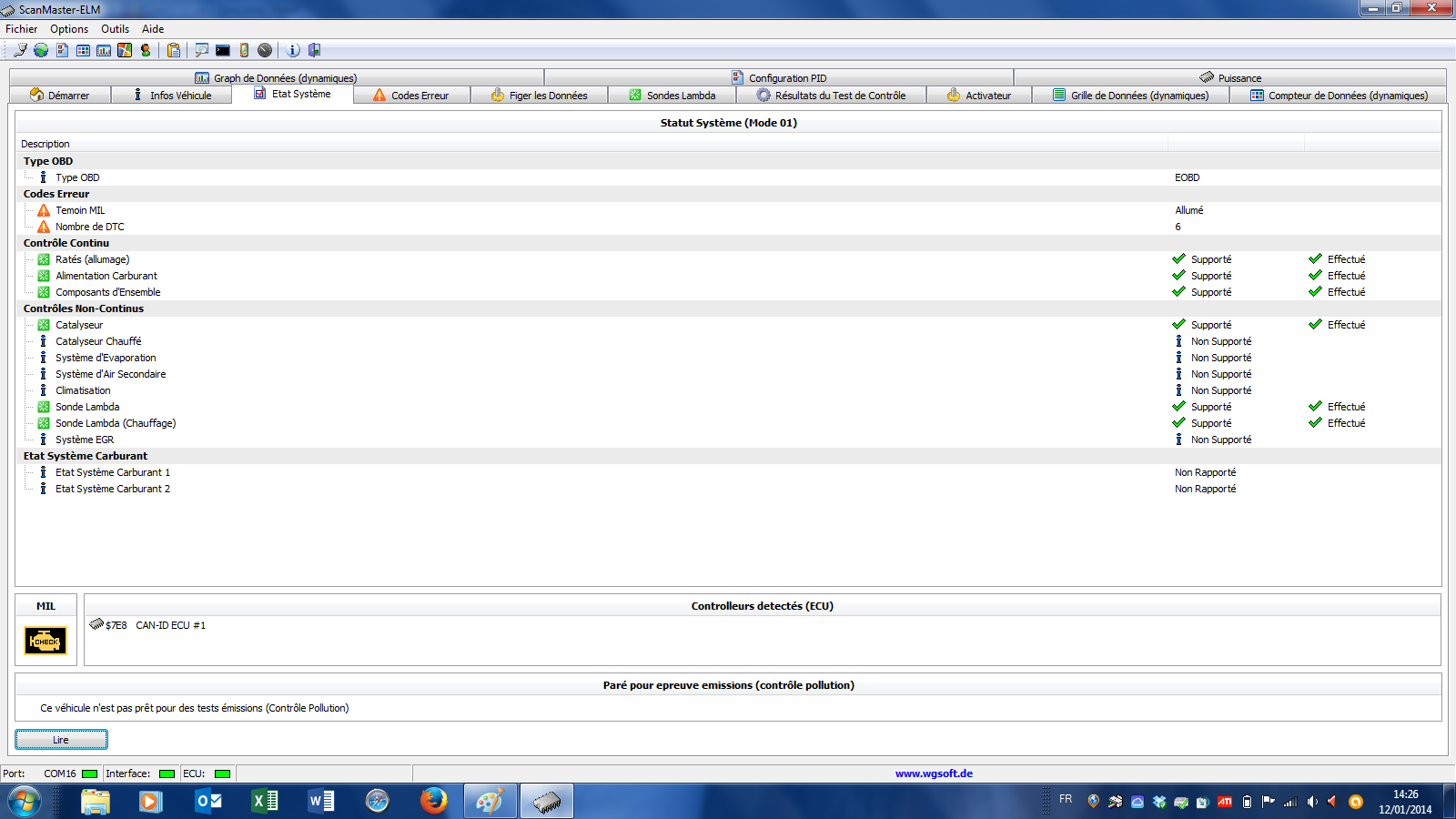Viewport: 1456px width, 819px height.
Task: Open the Outils menu
Action: coord(115,29)
